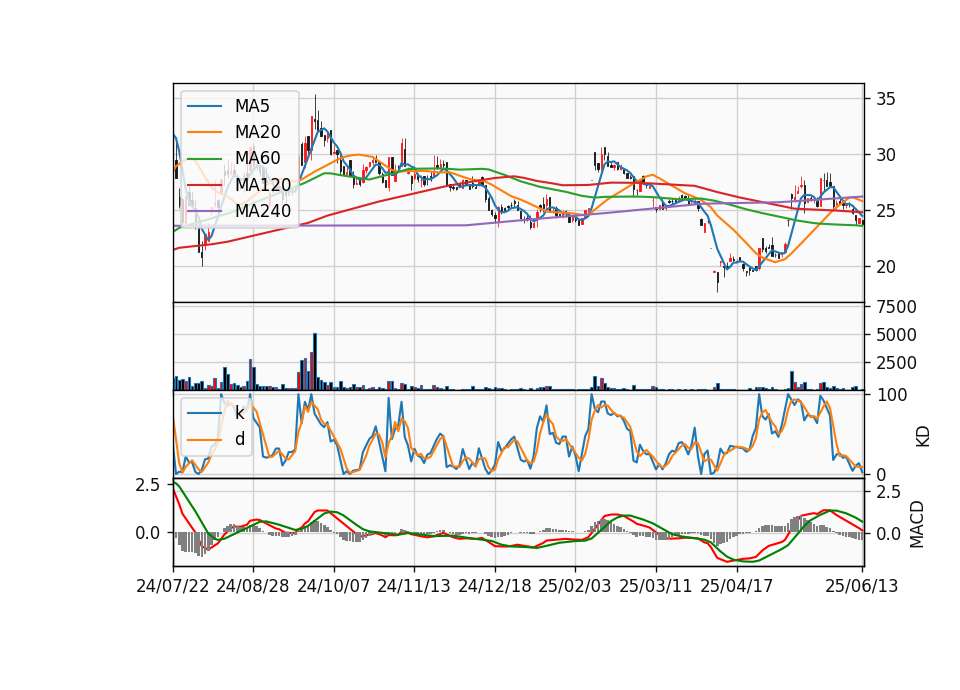Screen dimensions: 960x690
Task: Click the MA60 legend entry
Action: [234, 158]
